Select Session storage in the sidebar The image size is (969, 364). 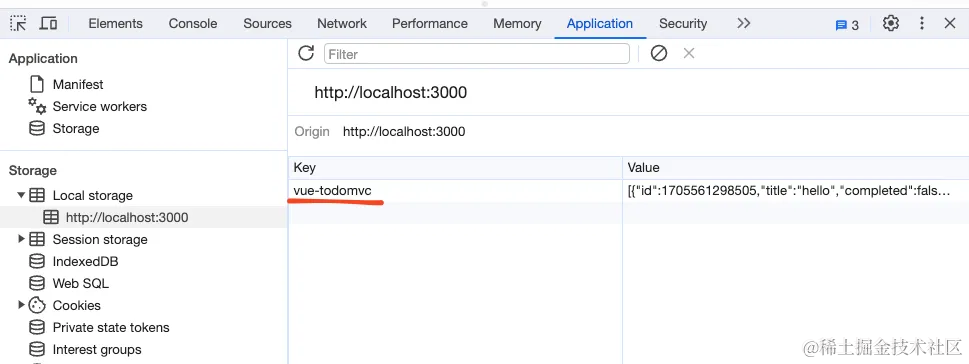(x=100, y=239)
